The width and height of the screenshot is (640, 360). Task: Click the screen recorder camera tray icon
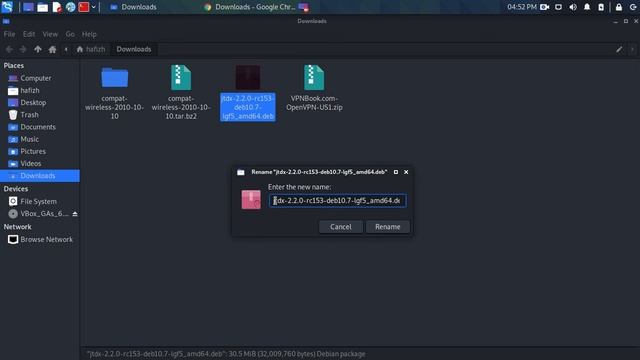tap(544, 7)
